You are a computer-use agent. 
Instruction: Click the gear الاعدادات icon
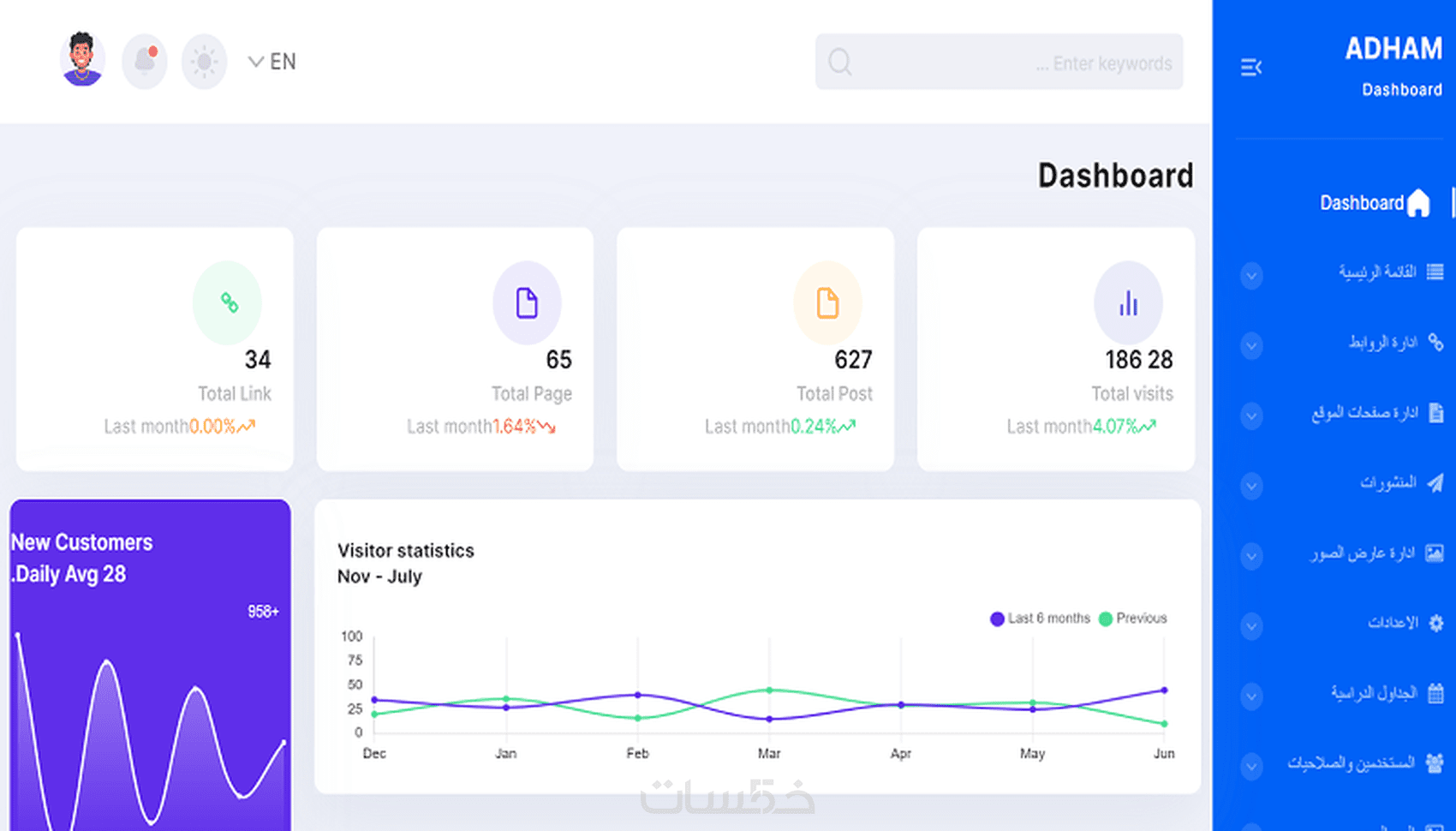click(1436, 623)
